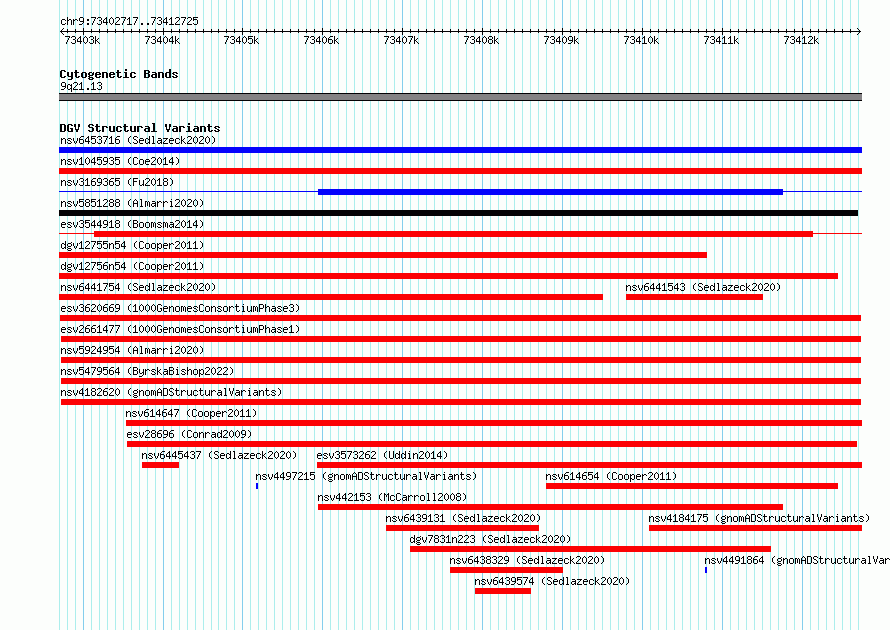Open nsv614654 (Cooper2011) label
This screenshot has width=890, height=630.
[611, 476]
